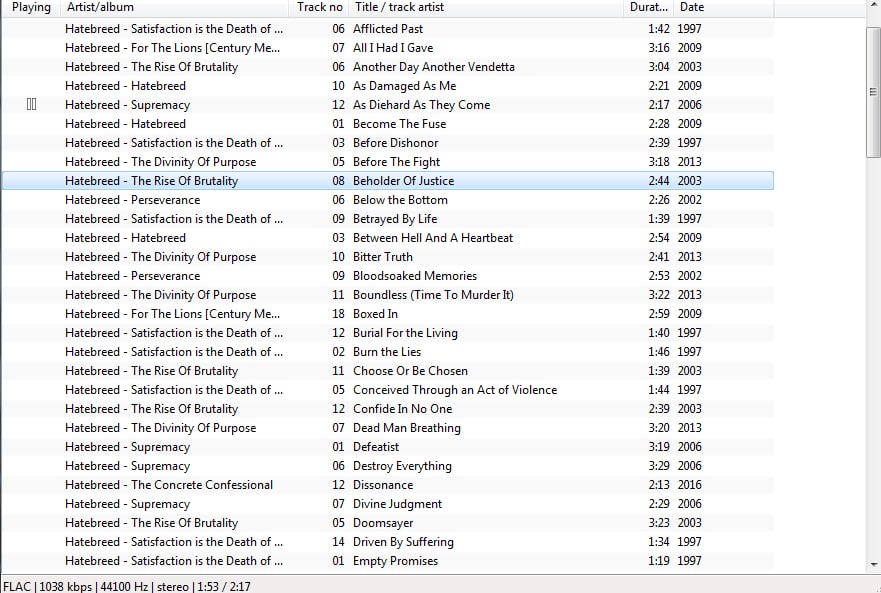Sort by the Playing column header

[x=31, y=7]
